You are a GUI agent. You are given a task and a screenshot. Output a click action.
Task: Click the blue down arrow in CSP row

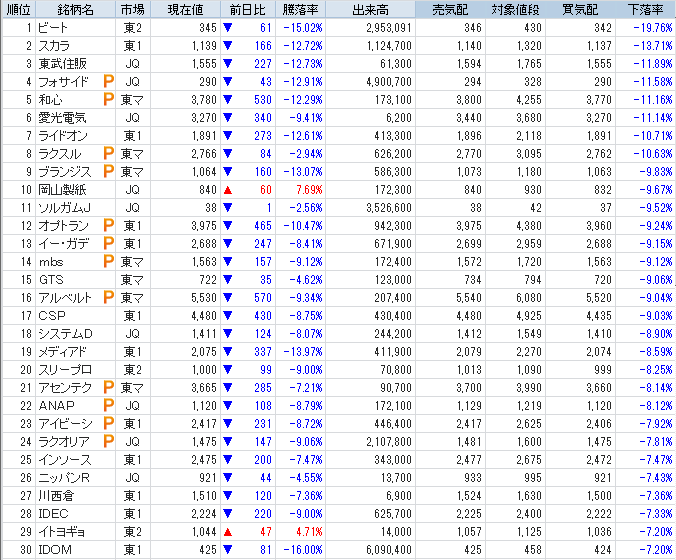tap(228, 316)
